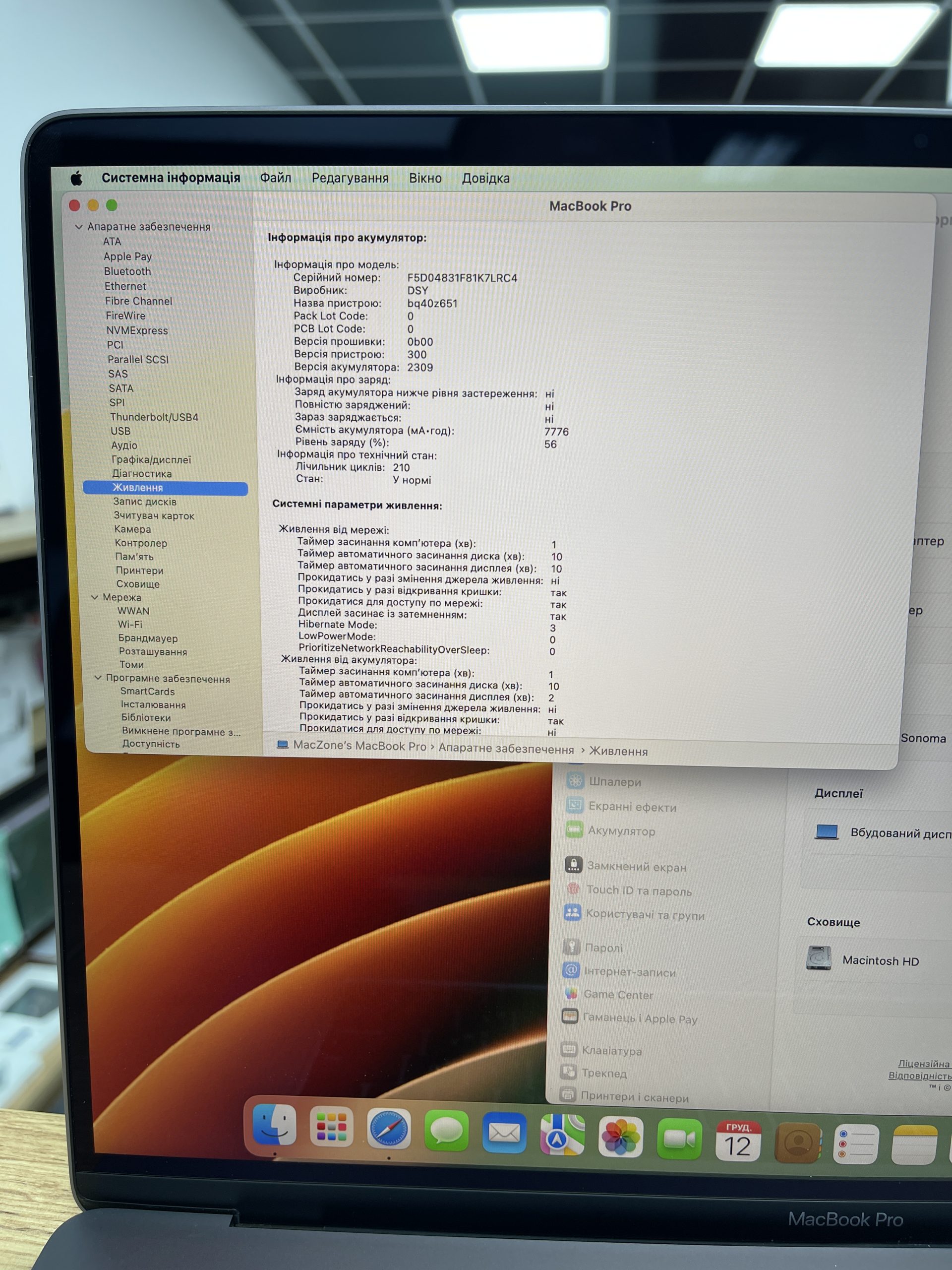Screen dimensions: 952x1270
Task: Click the built-in display icon under Дисплеї
Action: 827,831
